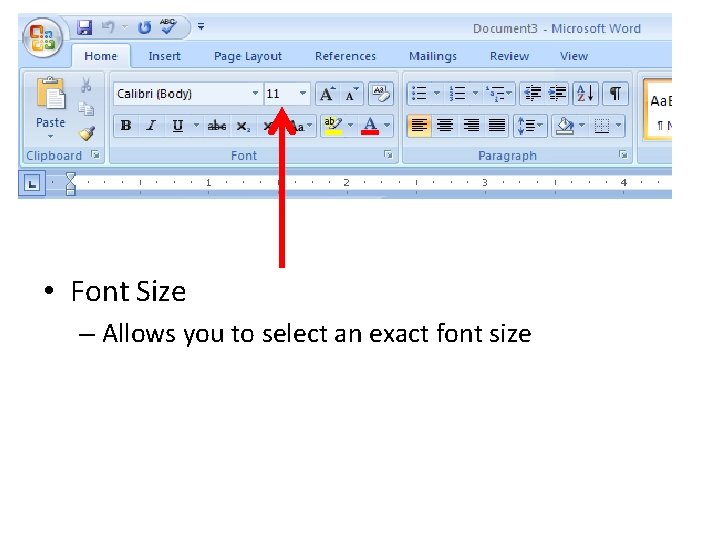This screenshot has width=720, height=540.
Task: Open the Office button menu
Action: tap(43, 38)
